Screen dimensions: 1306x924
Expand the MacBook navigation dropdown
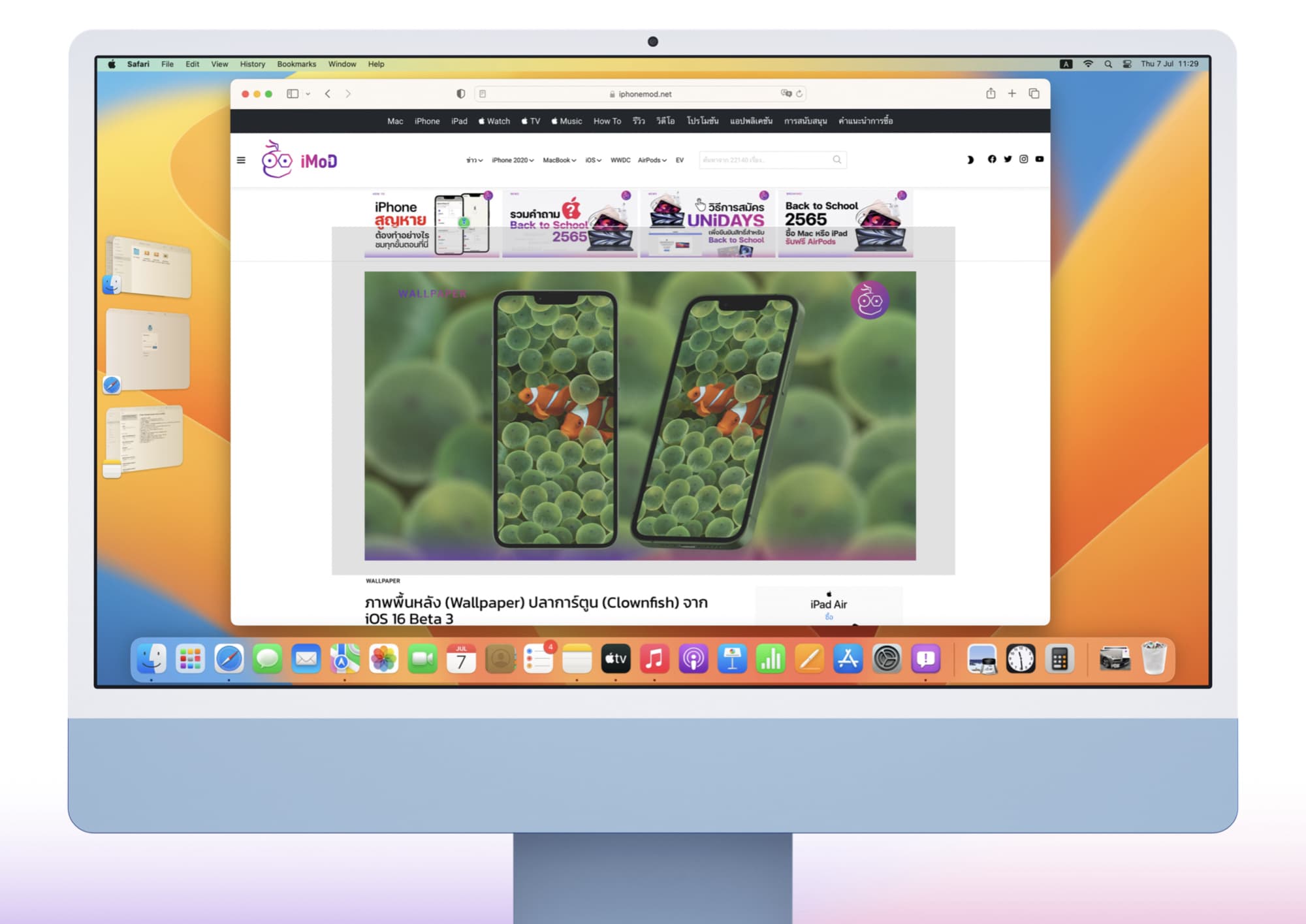tap(559, 160)
